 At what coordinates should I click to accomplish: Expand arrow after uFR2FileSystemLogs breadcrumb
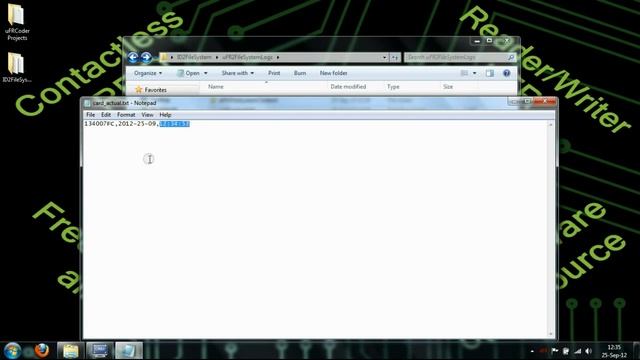[278, 58]
